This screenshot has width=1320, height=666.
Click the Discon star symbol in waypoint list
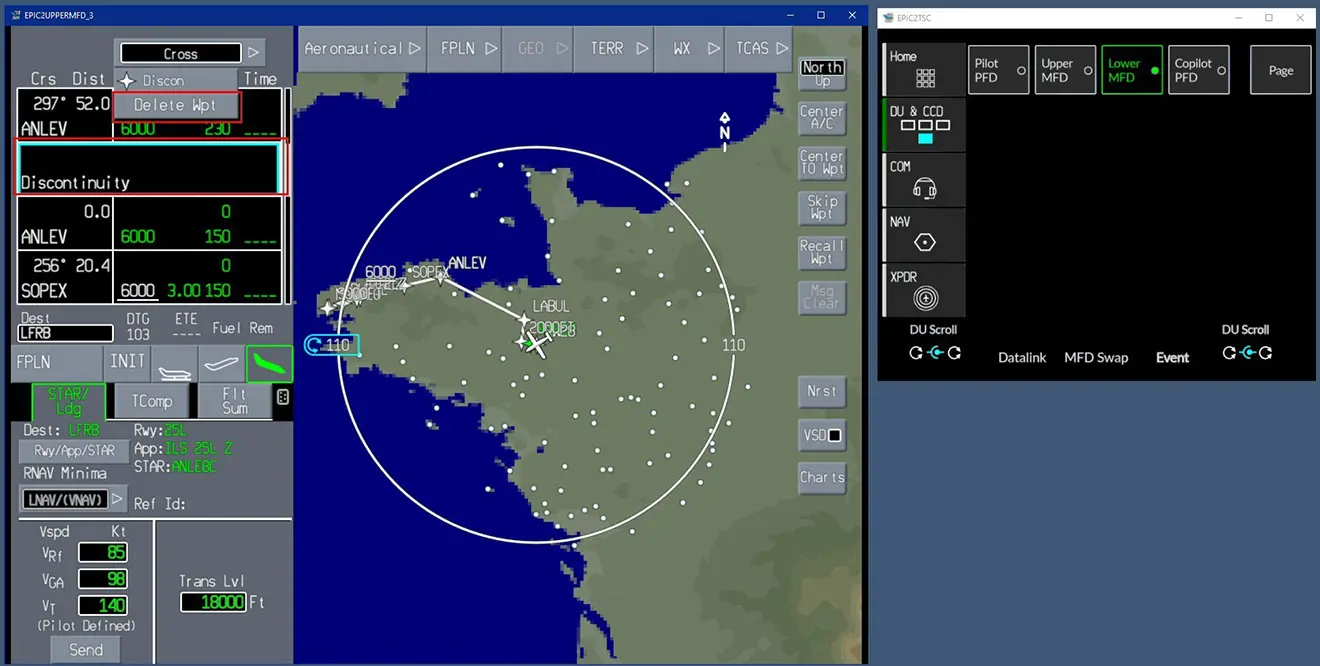pyautogui.click(x=126, y=80)
